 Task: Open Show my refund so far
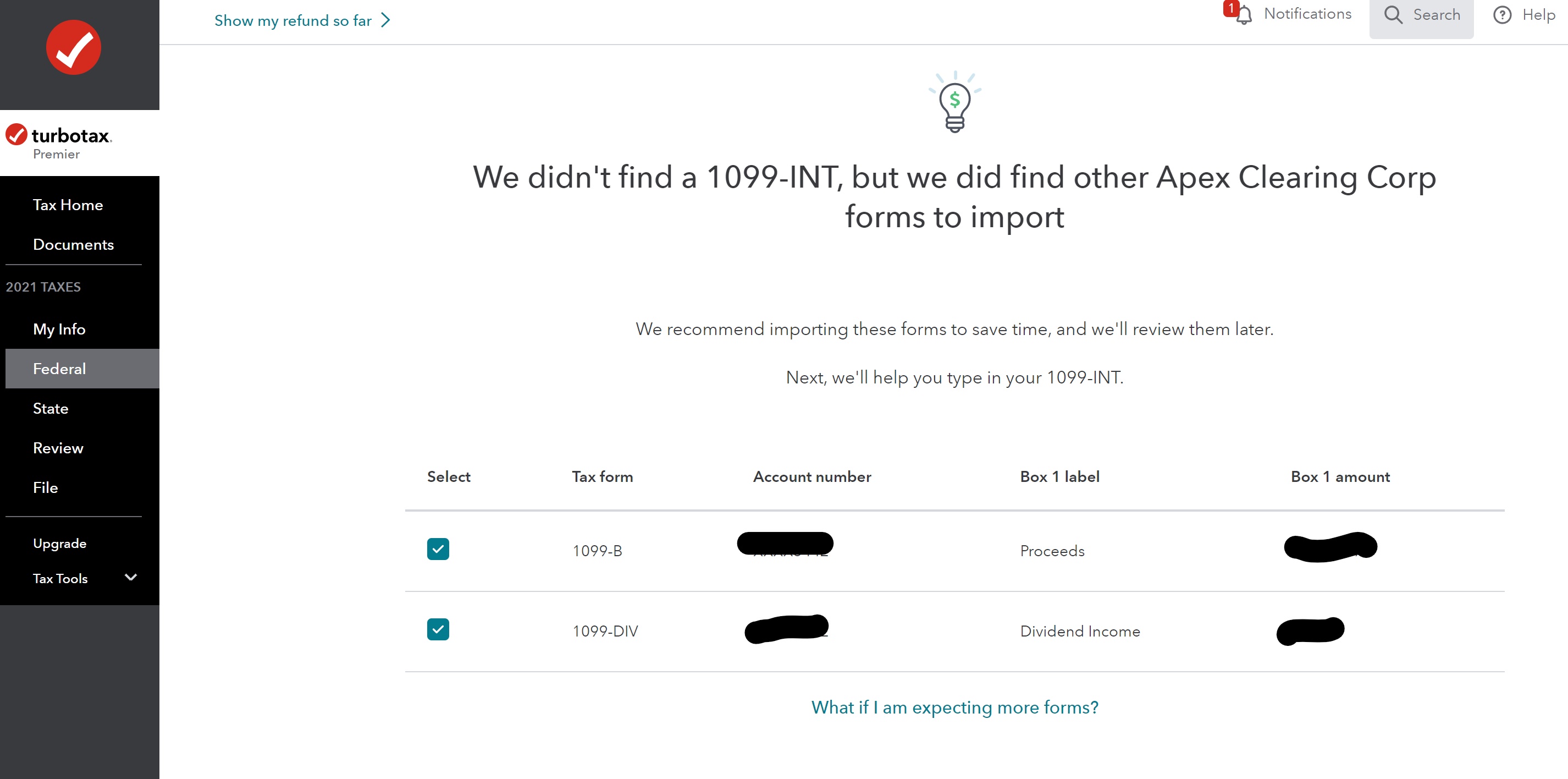click(293, 21)
